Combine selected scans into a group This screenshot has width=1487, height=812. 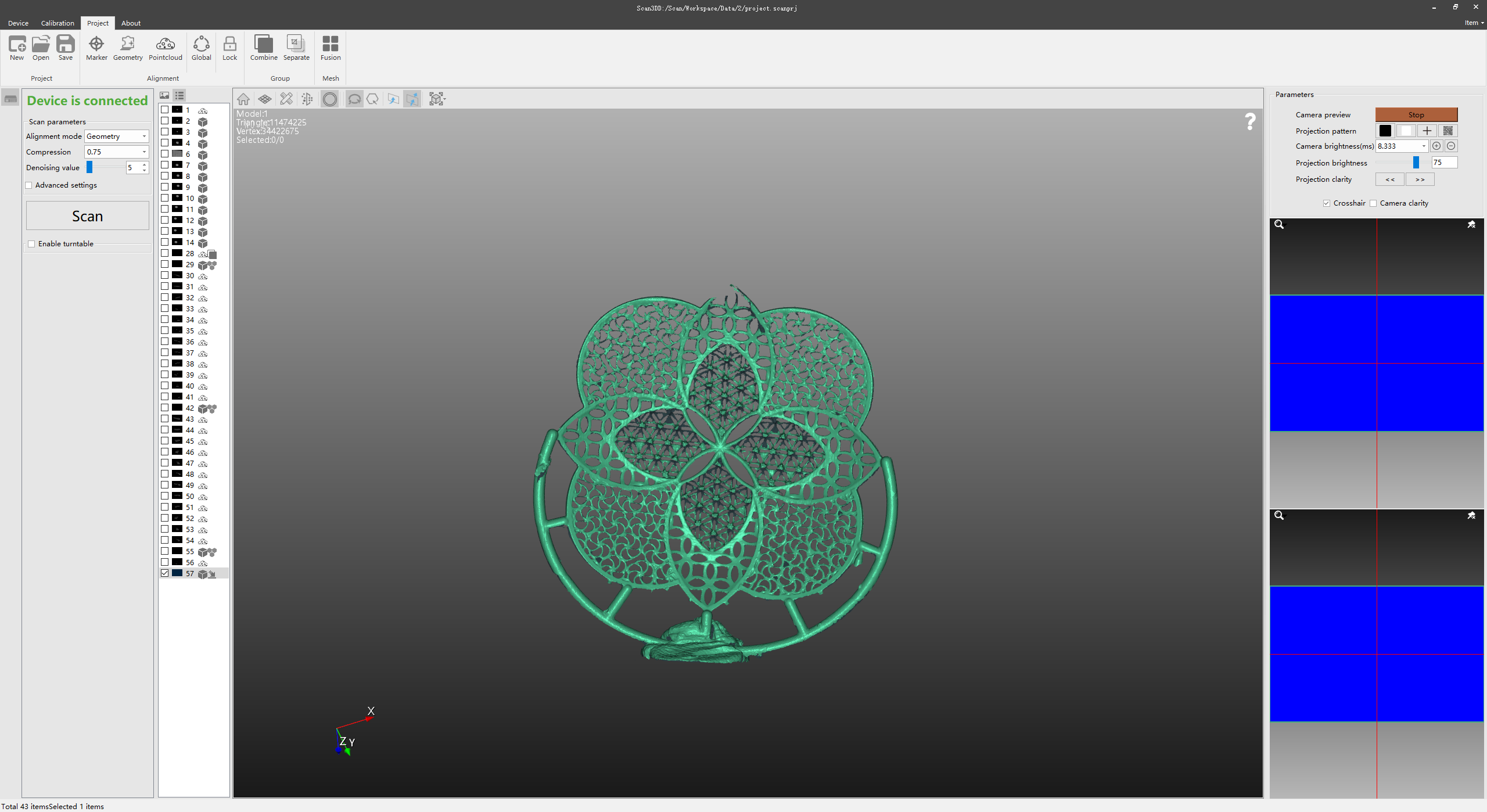click(264, 48)
